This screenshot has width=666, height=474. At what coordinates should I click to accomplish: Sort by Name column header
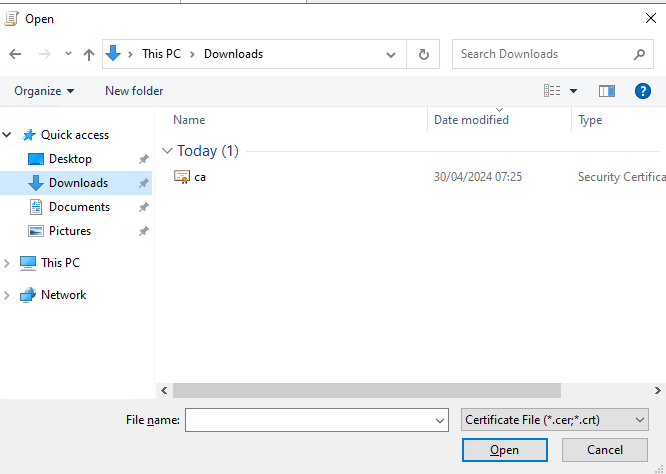189,120
